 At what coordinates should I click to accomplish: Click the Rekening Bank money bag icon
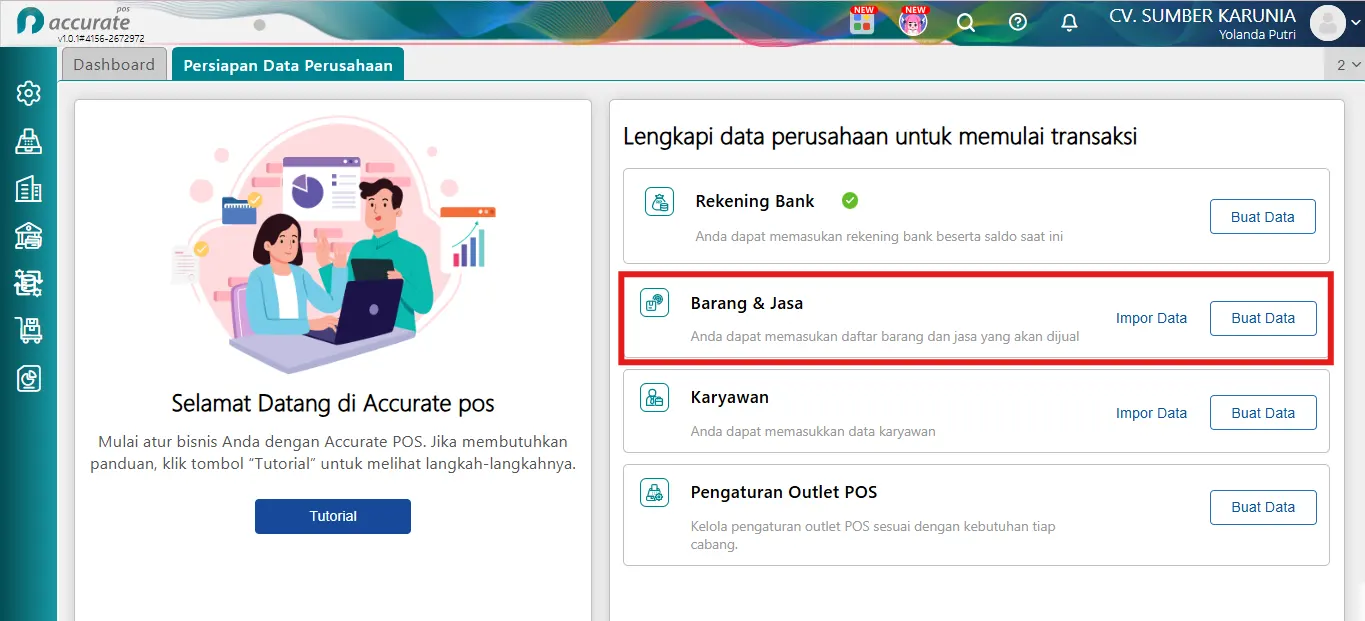659,202
